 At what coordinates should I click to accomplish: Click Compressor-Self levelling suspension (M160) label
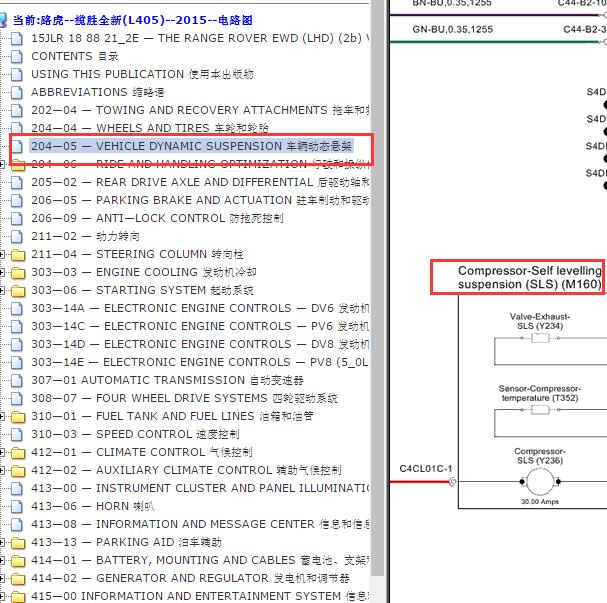pos(529,278)
